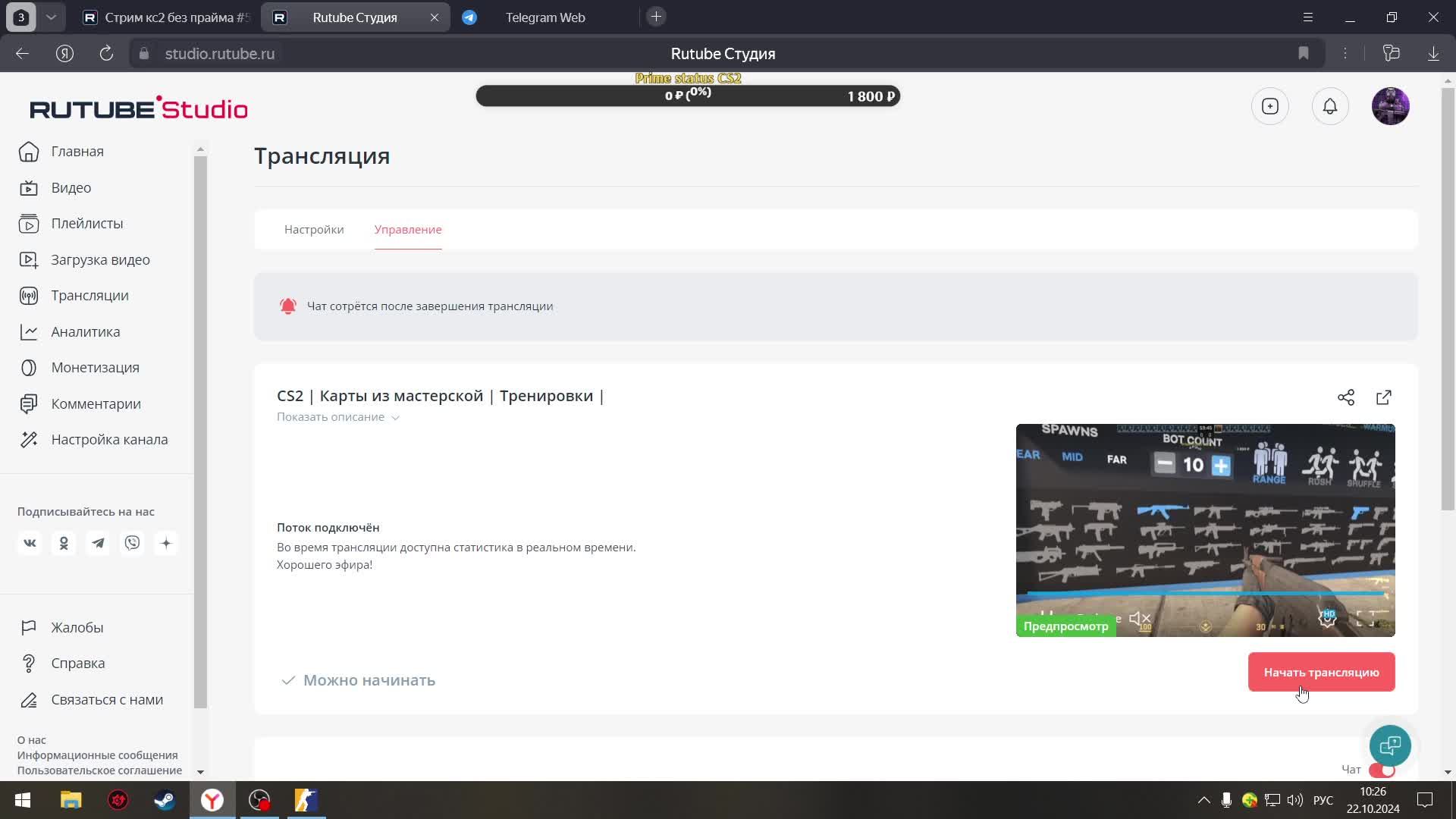Open File Explorer from the taskbar
1456x819 pixels.
point(71,800)
